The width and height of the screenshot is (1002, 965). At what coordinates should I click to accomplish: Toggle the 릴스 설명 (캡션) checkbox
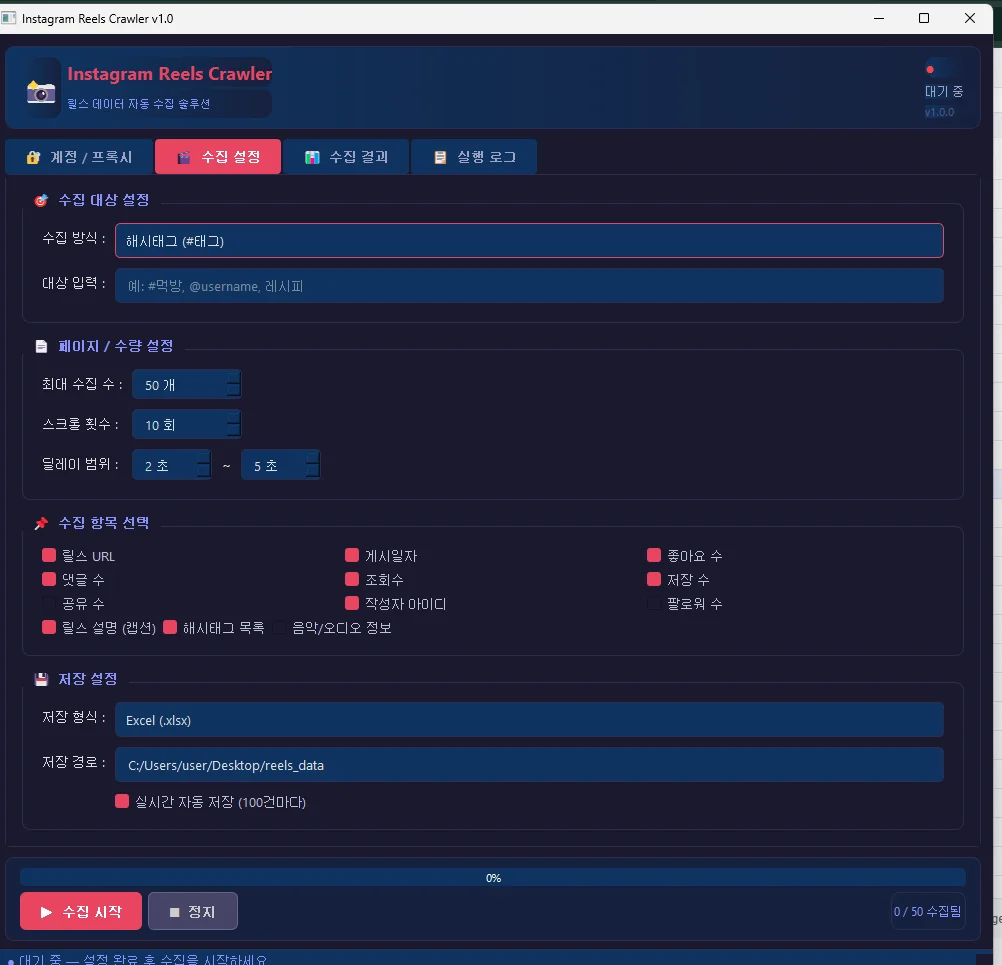(x=49, y=628)
